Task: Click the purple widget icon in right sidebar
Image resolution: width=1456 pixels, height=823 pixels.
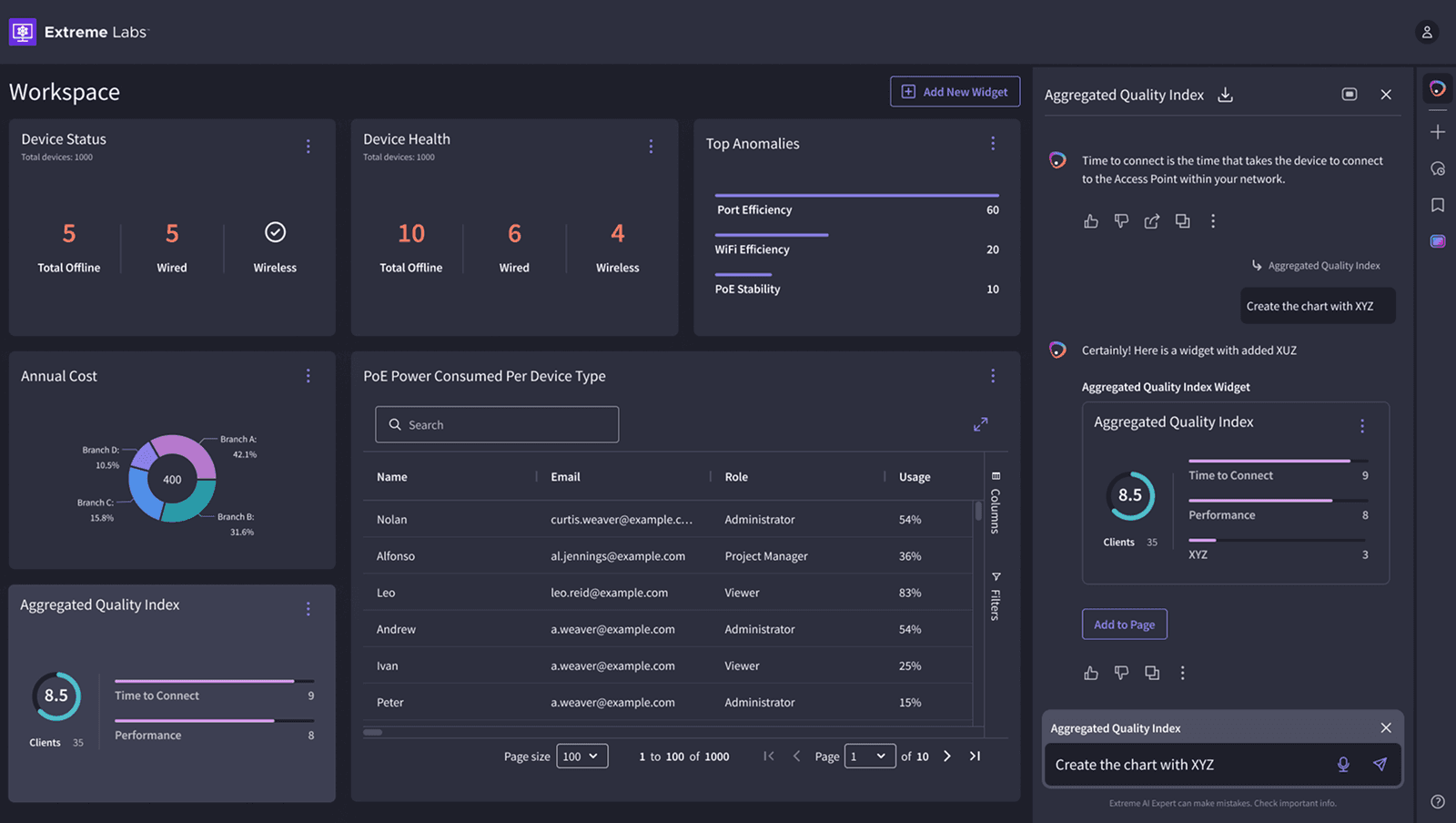Action: pyautogui.click(x=1438, y=241)
